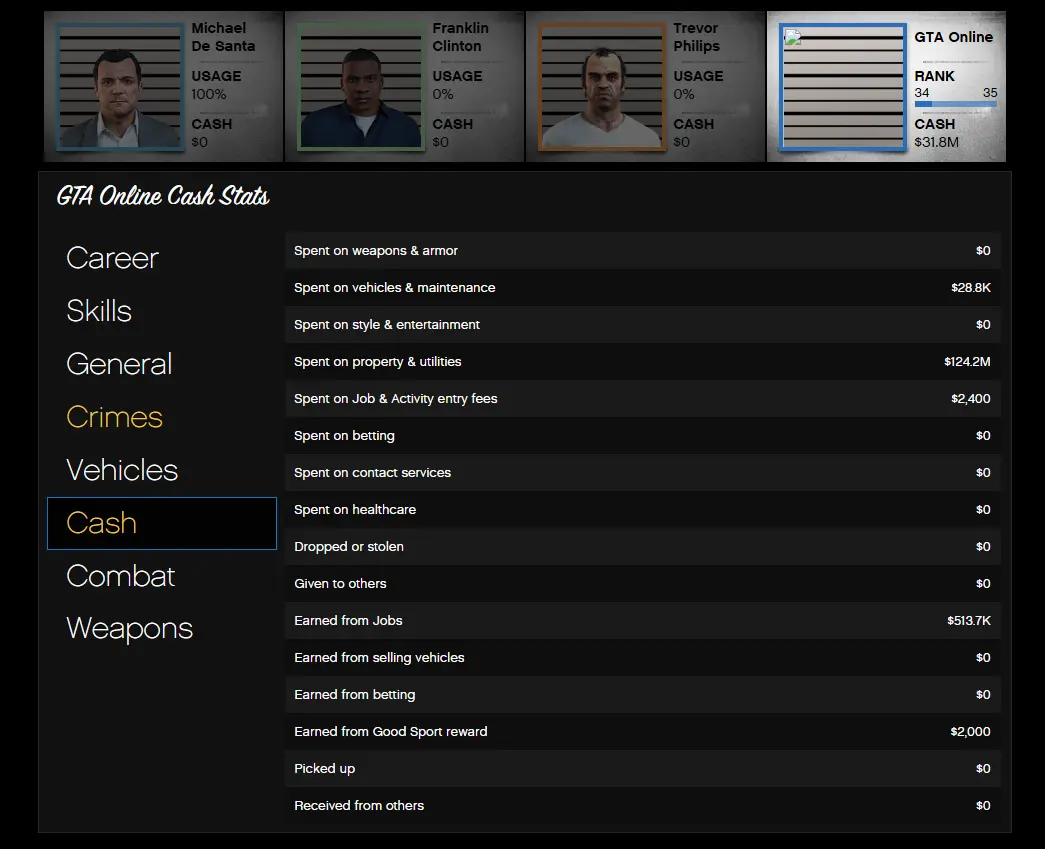Click the 'GTA Online Cash Stats' heading

(163, 196)
